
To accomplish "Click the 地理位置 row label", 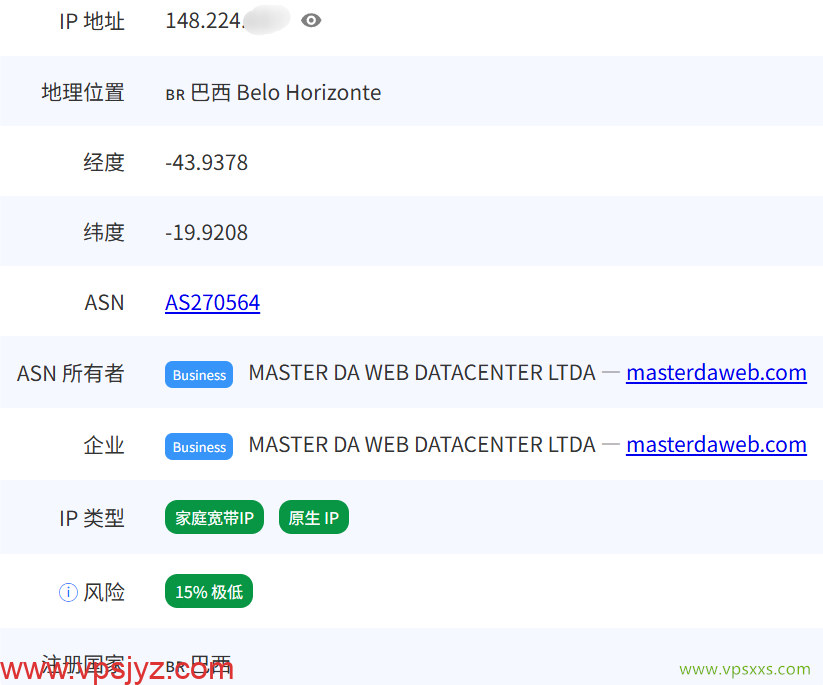I will pos(104,92).
